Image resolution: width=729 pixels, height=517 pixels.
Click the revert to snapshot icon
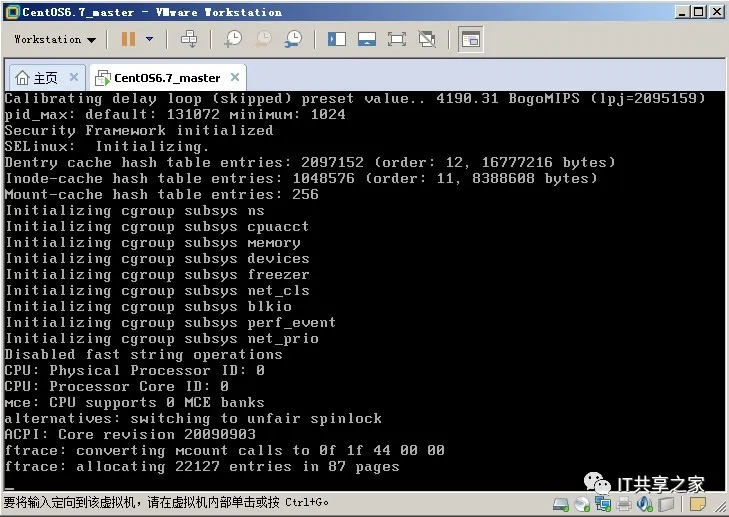click(x=263, y=39)
